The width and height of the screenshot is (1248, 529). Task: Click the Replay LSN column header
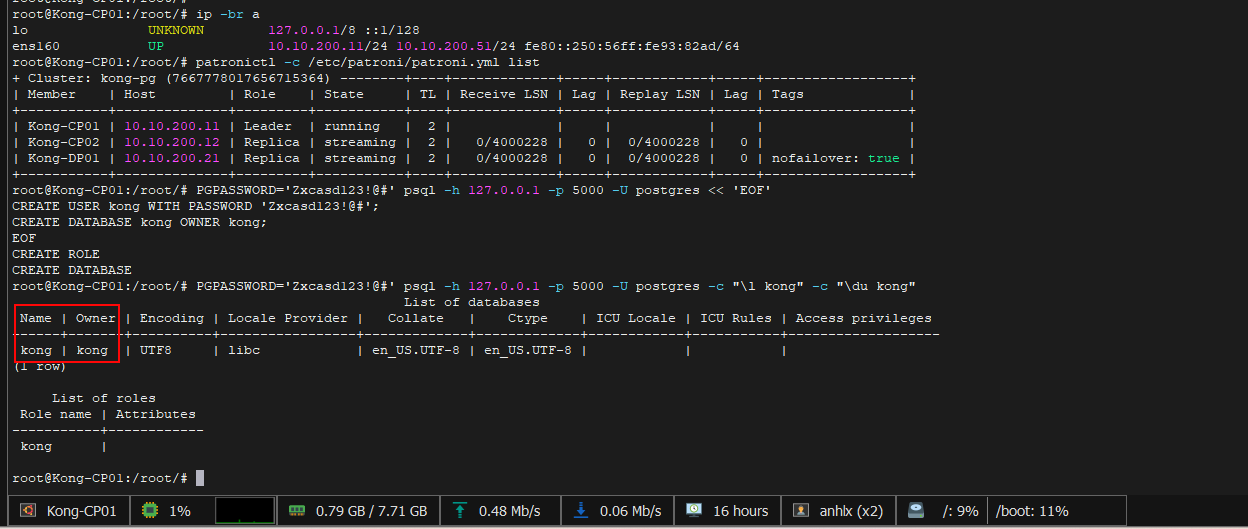tap(660, 94)
